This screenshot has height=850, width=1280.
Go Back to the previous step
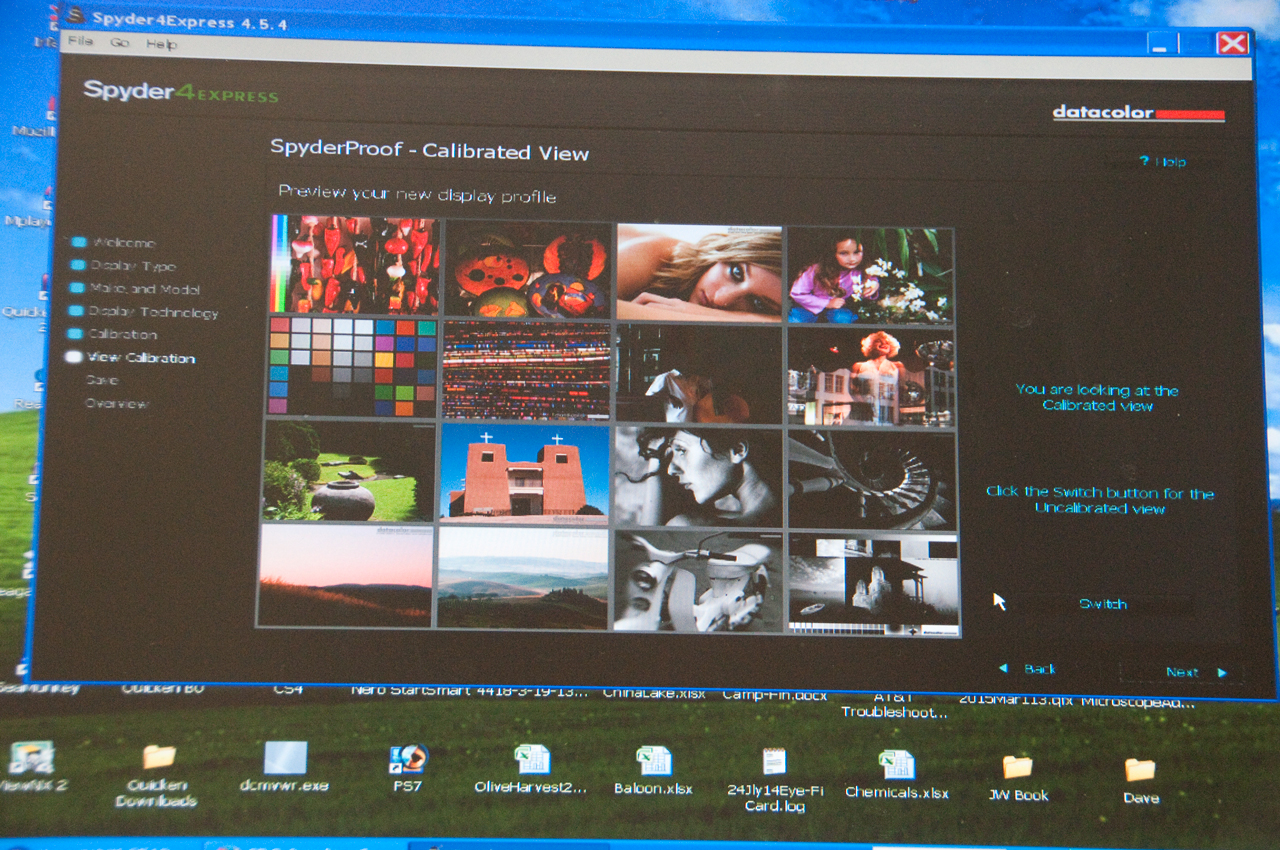click(x=1029, y=668)
